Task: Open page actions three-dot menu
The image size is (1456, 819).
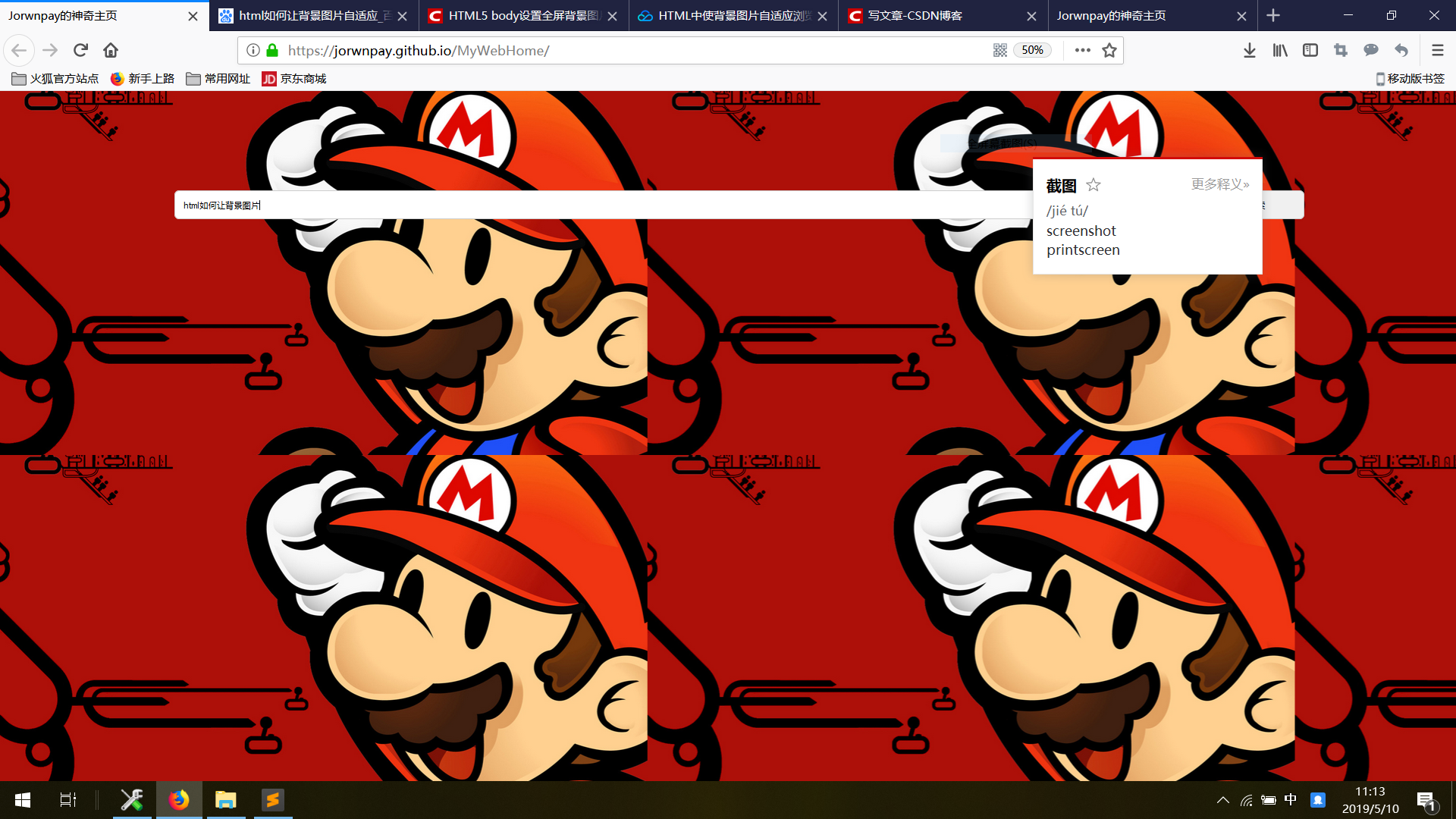Action: tap(1083, 50)
